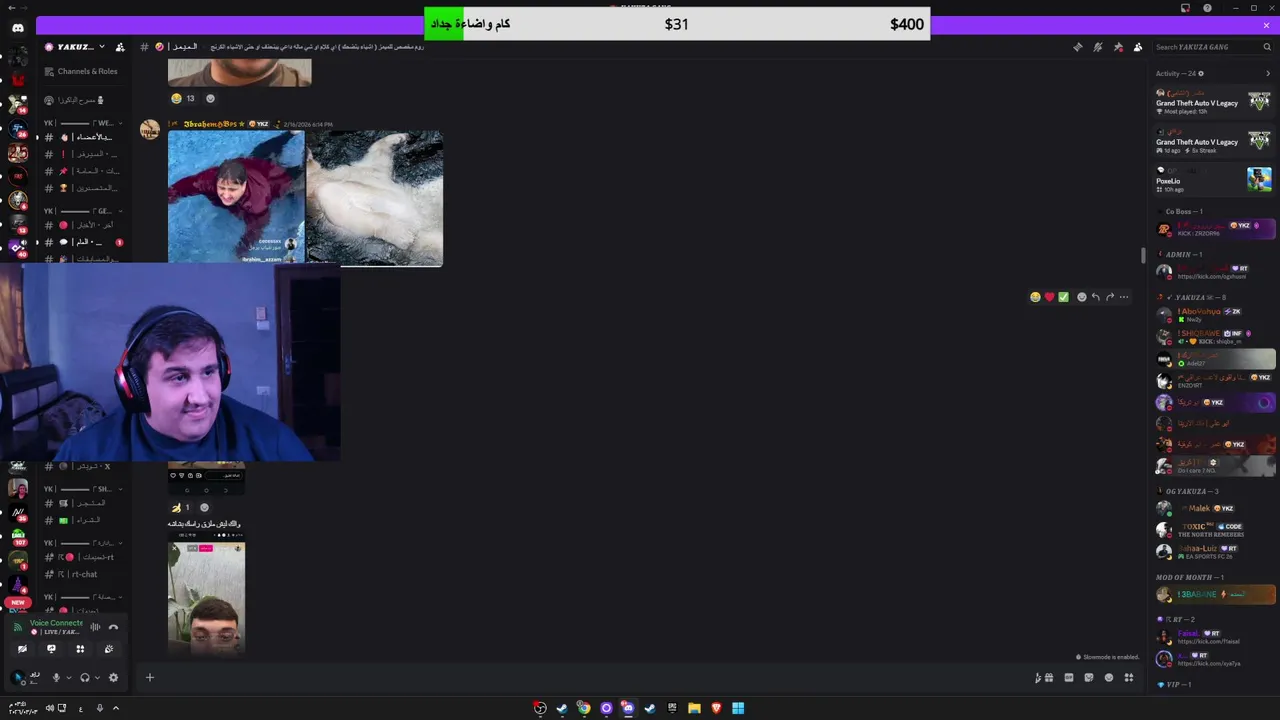Select the server icon with badge 14

point(18,104)
